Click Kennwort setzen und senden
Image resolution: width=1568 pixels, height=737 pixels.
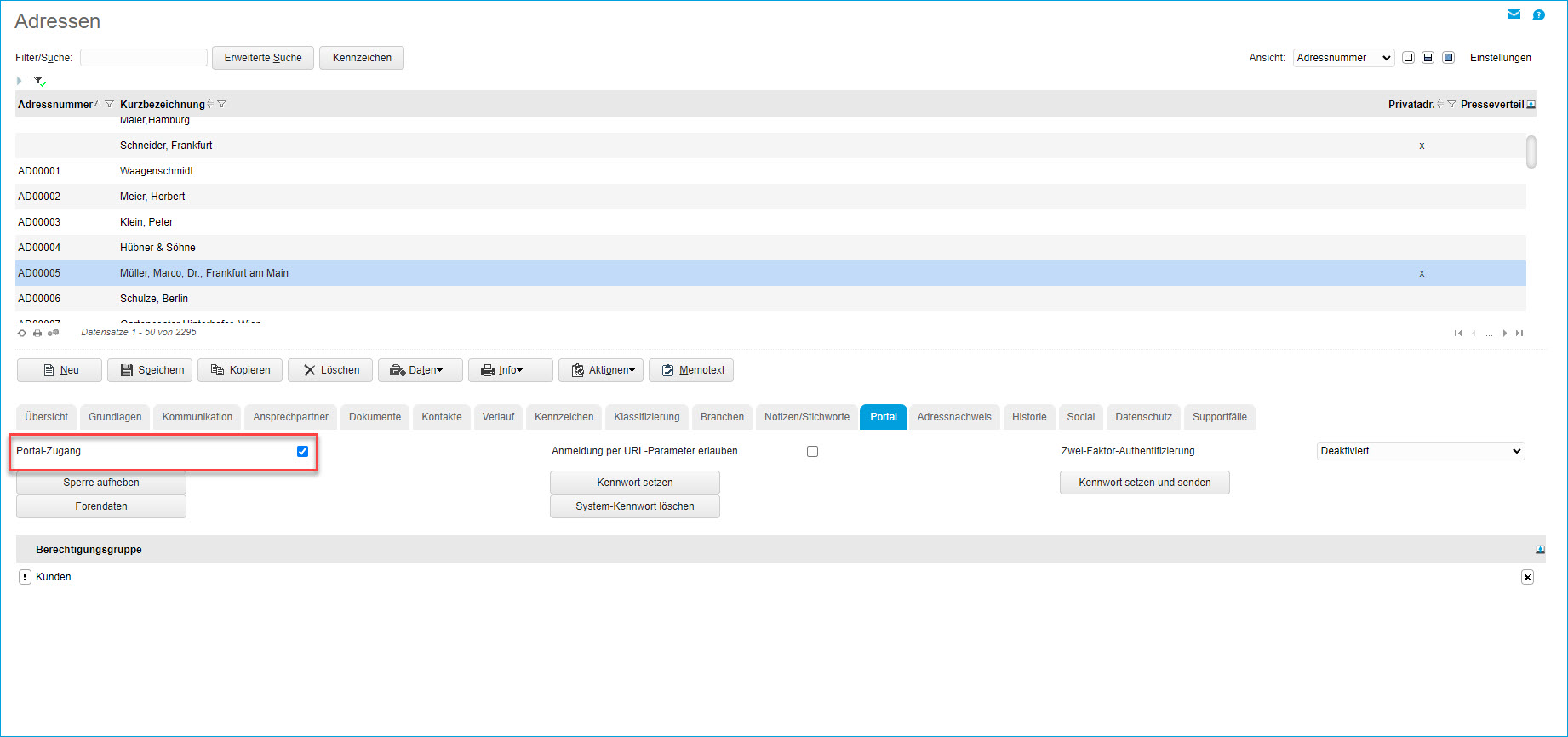(1145, 483)
